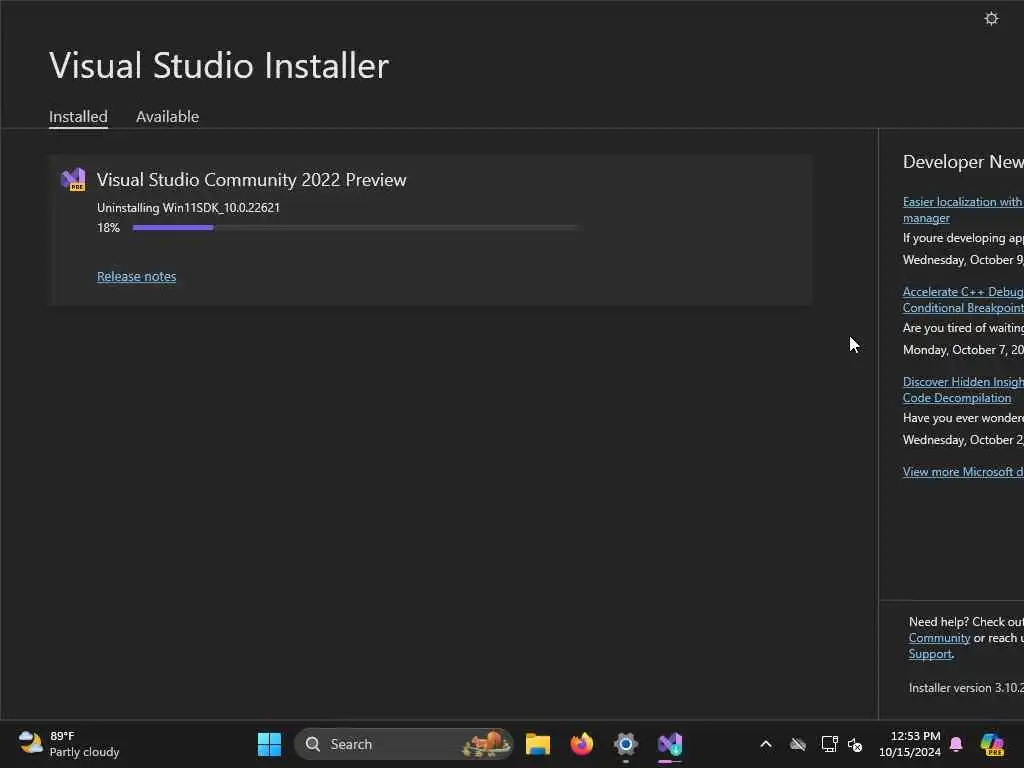Click Visual Studio Installer taskbar icon
Viewport: 1024px width, 768px height.
pos(670,744)
